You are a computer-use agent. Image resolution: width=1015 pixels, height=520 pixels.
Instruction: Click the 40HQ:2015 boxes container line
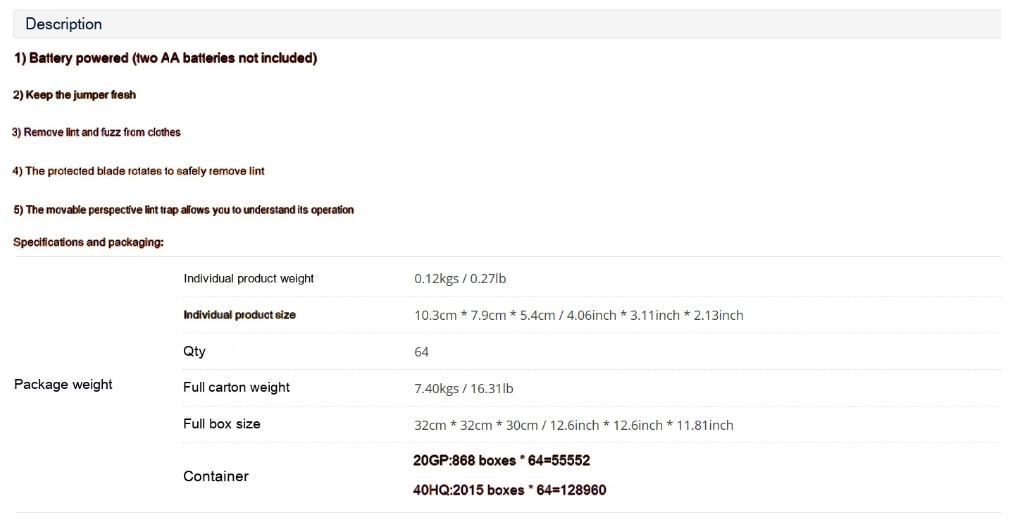click(x=509, y=490)
